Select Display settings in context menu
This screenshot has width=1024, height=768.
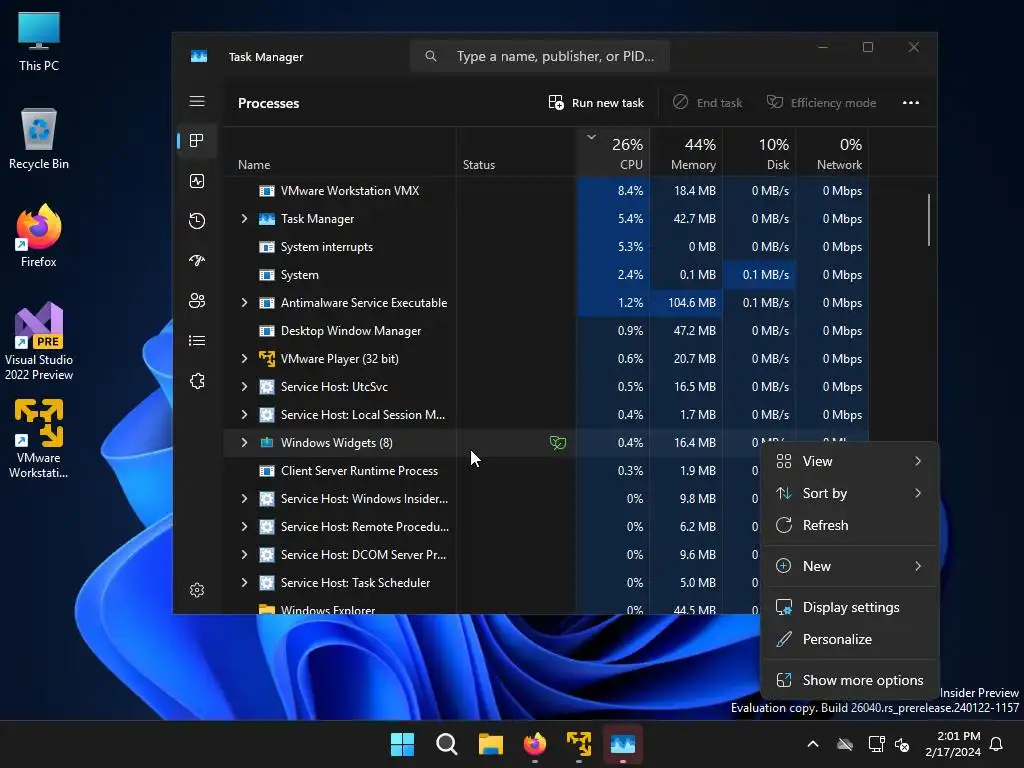point(850,607)
